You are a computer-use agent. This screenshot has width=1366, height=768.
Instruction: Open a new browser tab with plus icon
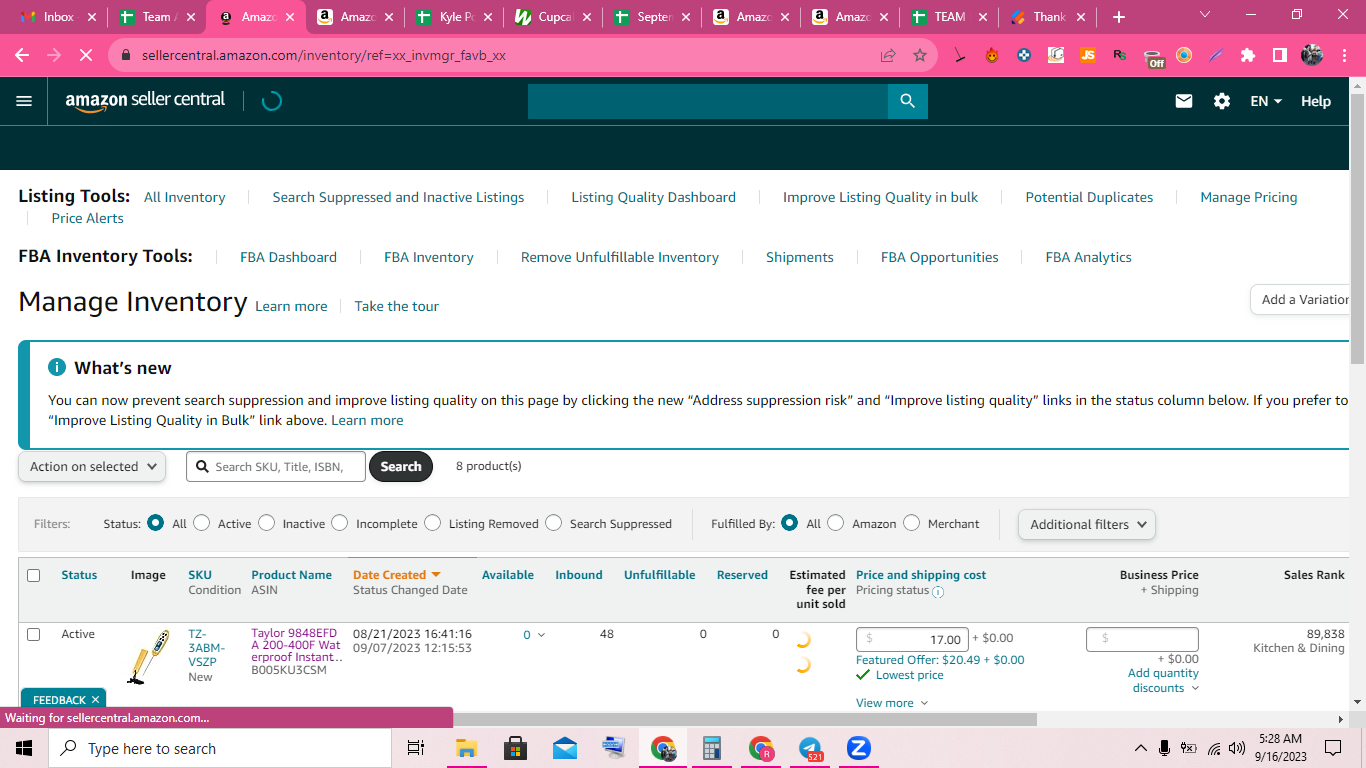(x=1119, y=17)
